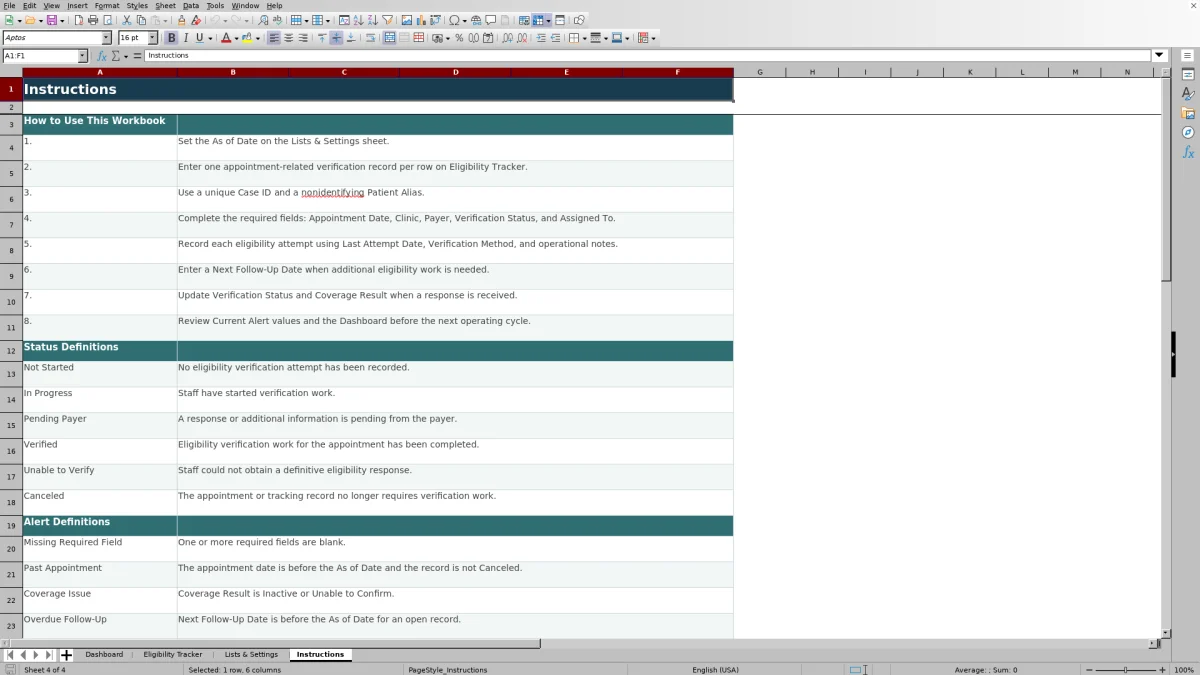Print the workbook using the Print icon

click(x=93, y=20)
